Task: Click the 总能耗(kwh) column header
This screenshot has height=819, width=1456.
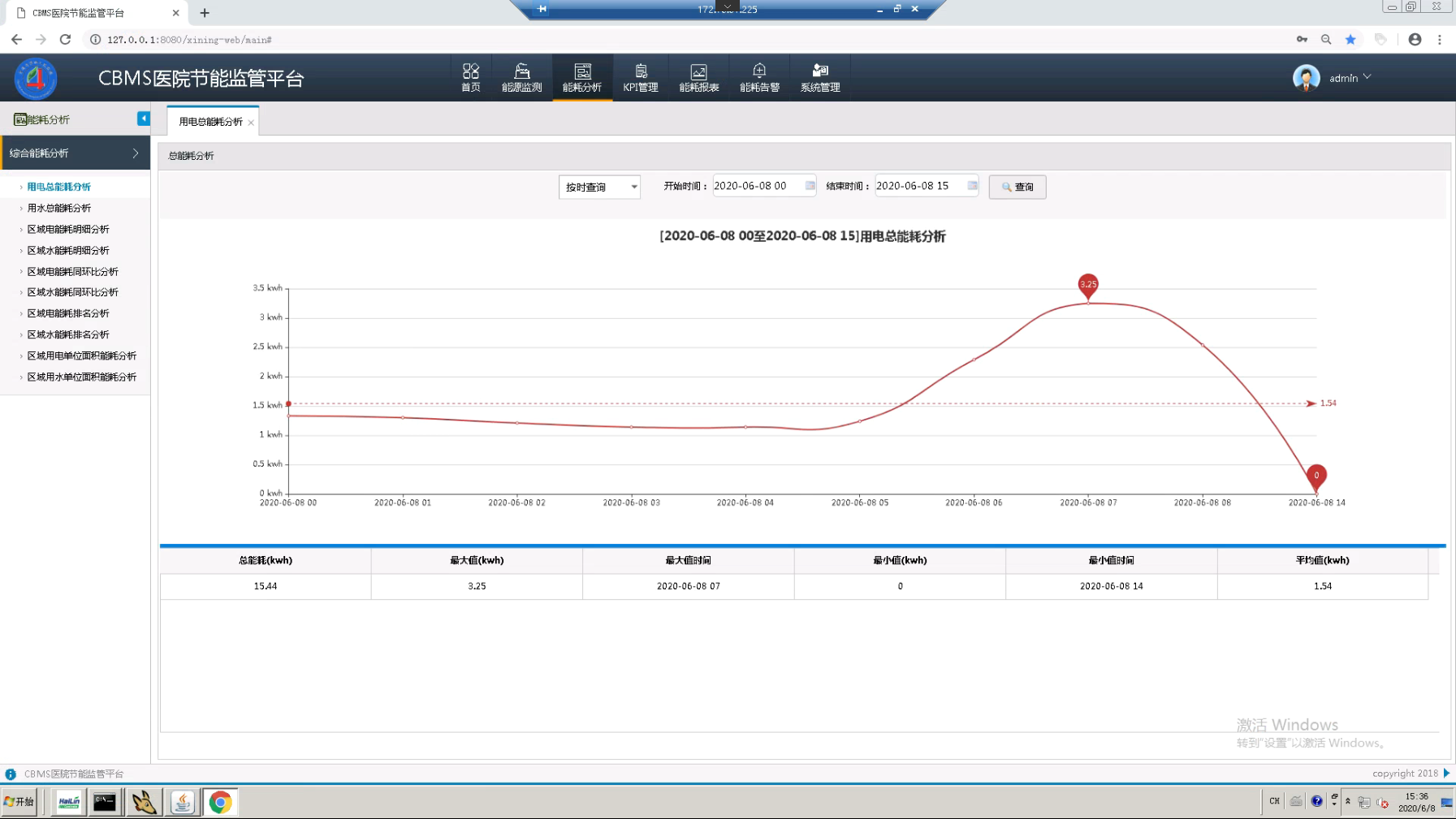Action: click(266, 560)
